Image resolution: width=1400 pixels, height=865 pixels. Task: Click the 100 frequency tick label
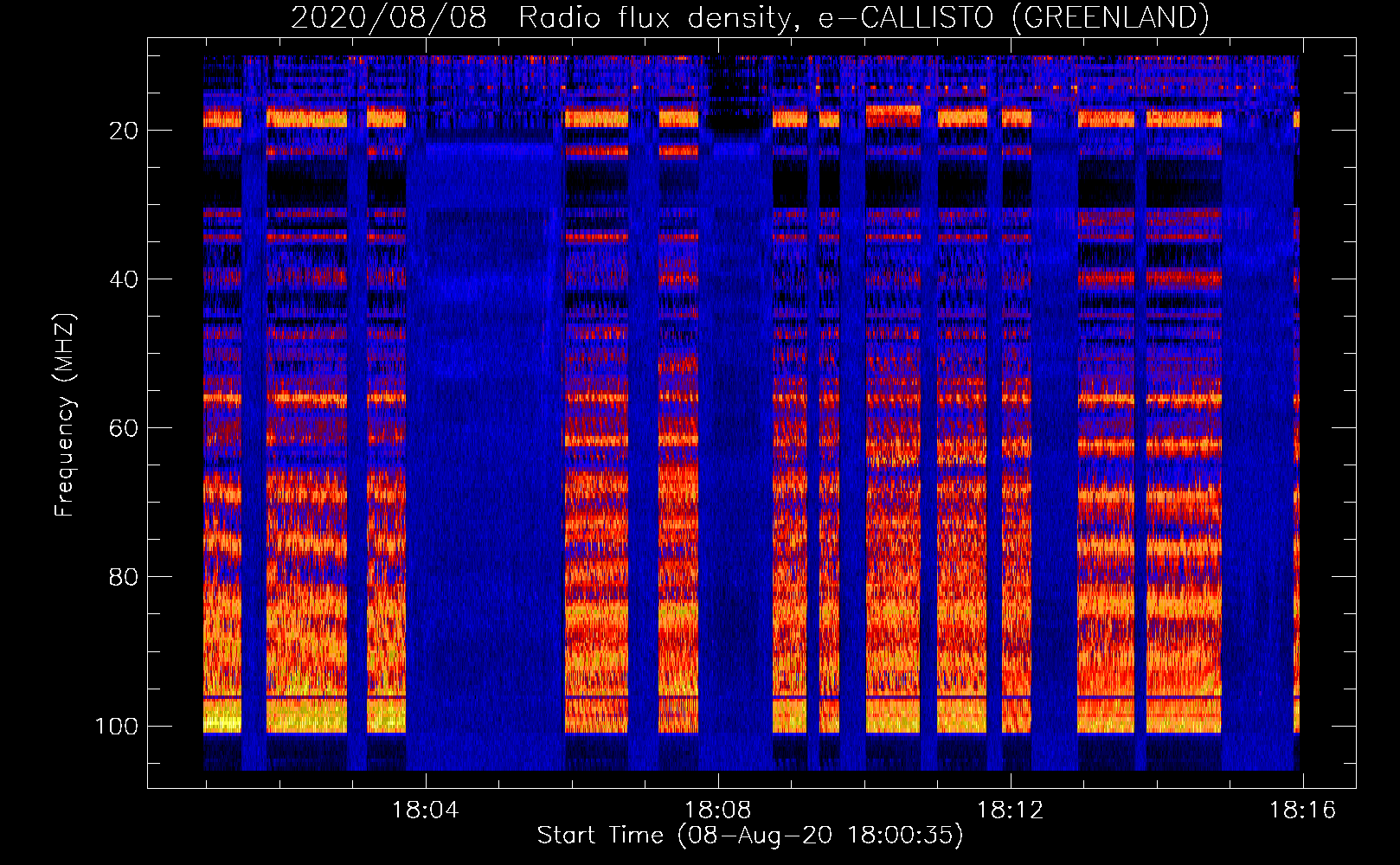117,726
